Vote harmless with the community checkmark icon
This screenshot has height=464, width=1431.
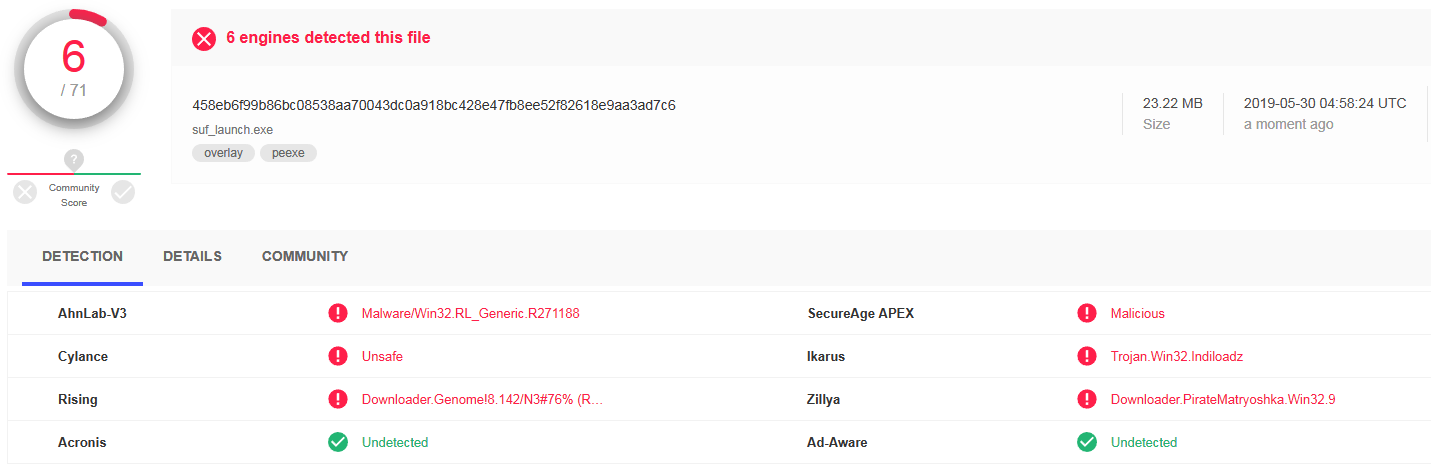point(123,192)
